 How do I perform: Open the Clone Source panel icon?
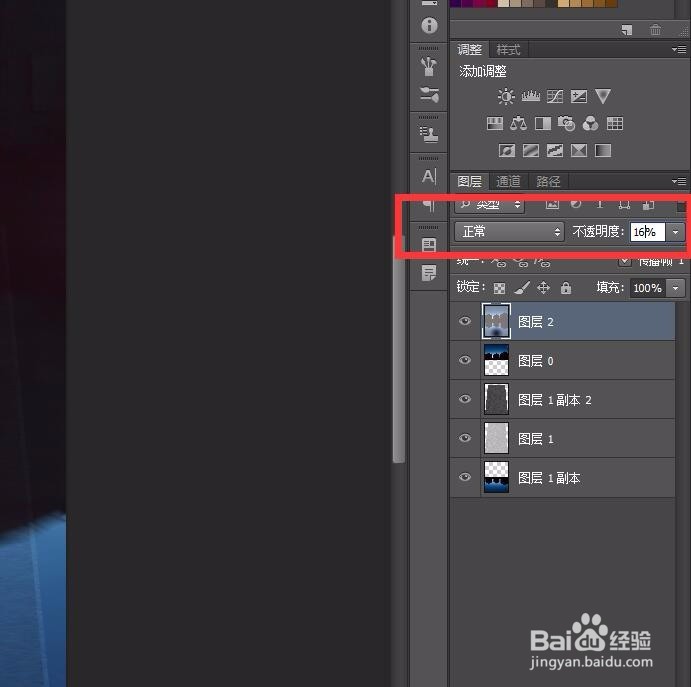[429, 134]
